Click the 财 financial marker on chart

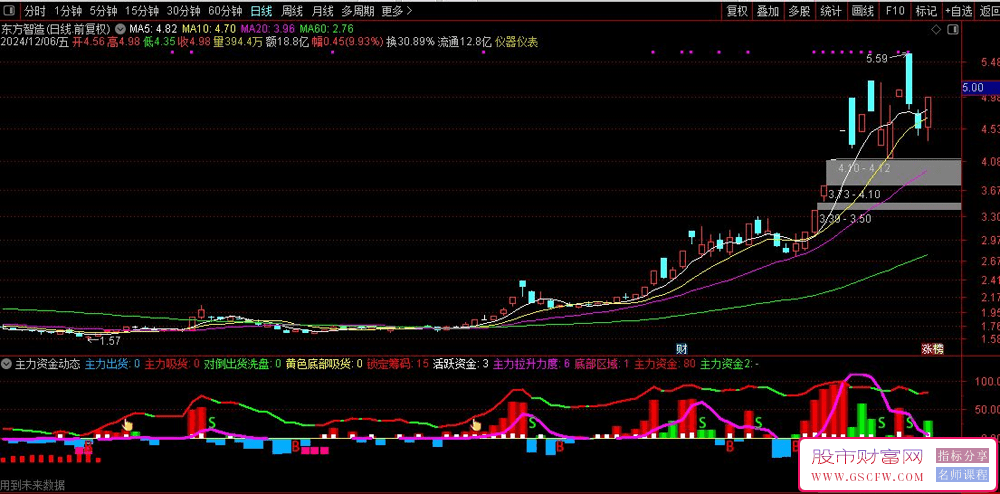(x=682, y=349)
